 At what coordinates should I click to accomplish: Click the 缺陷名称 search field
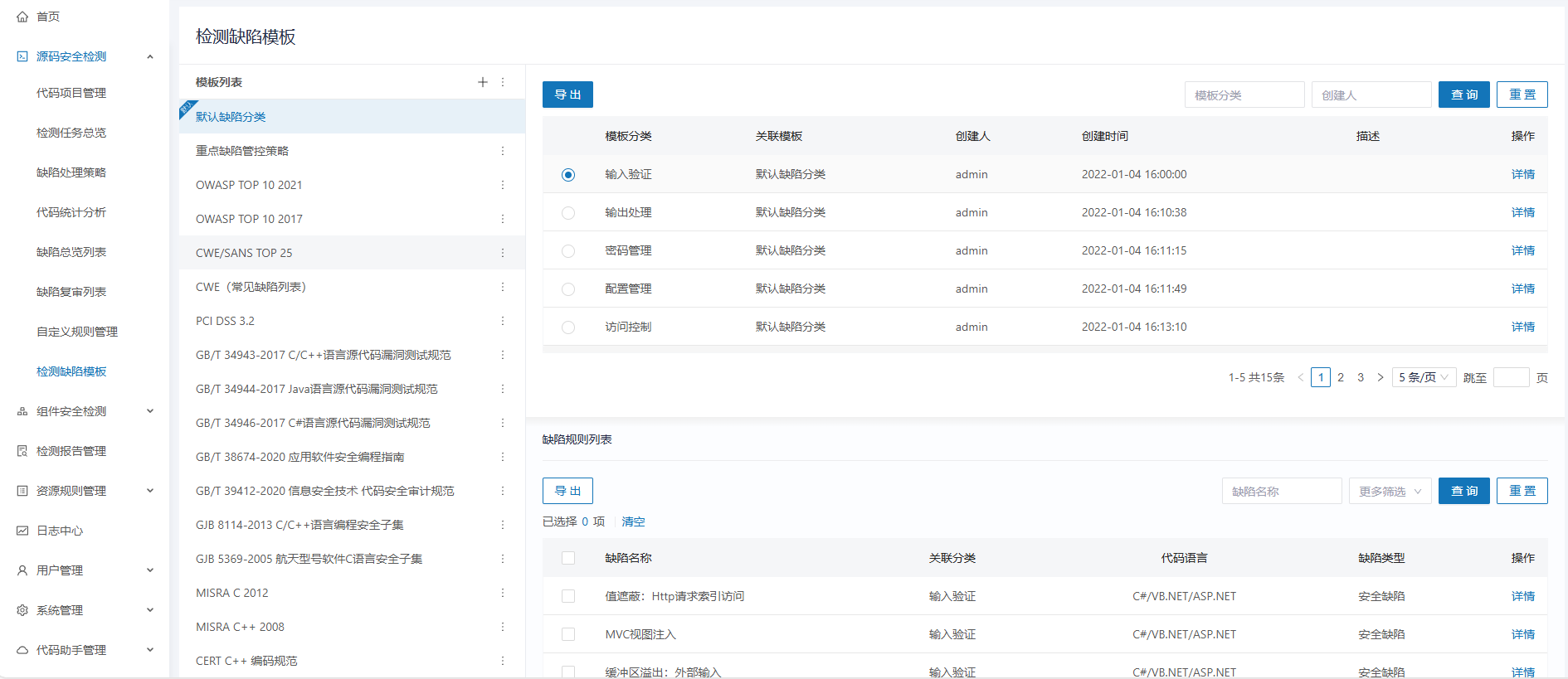[1282, 491]
